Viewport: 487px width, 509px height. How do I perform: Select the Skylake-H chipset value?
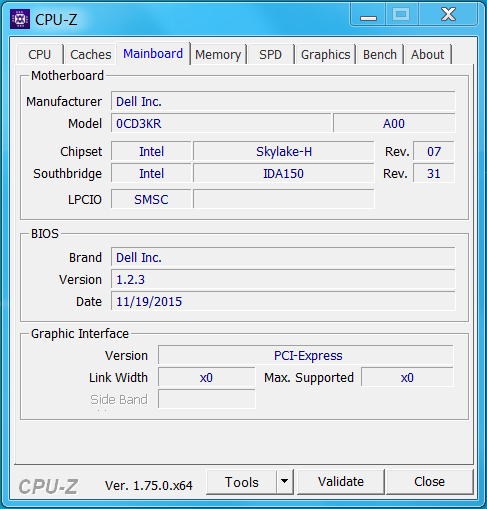[284, 151]
